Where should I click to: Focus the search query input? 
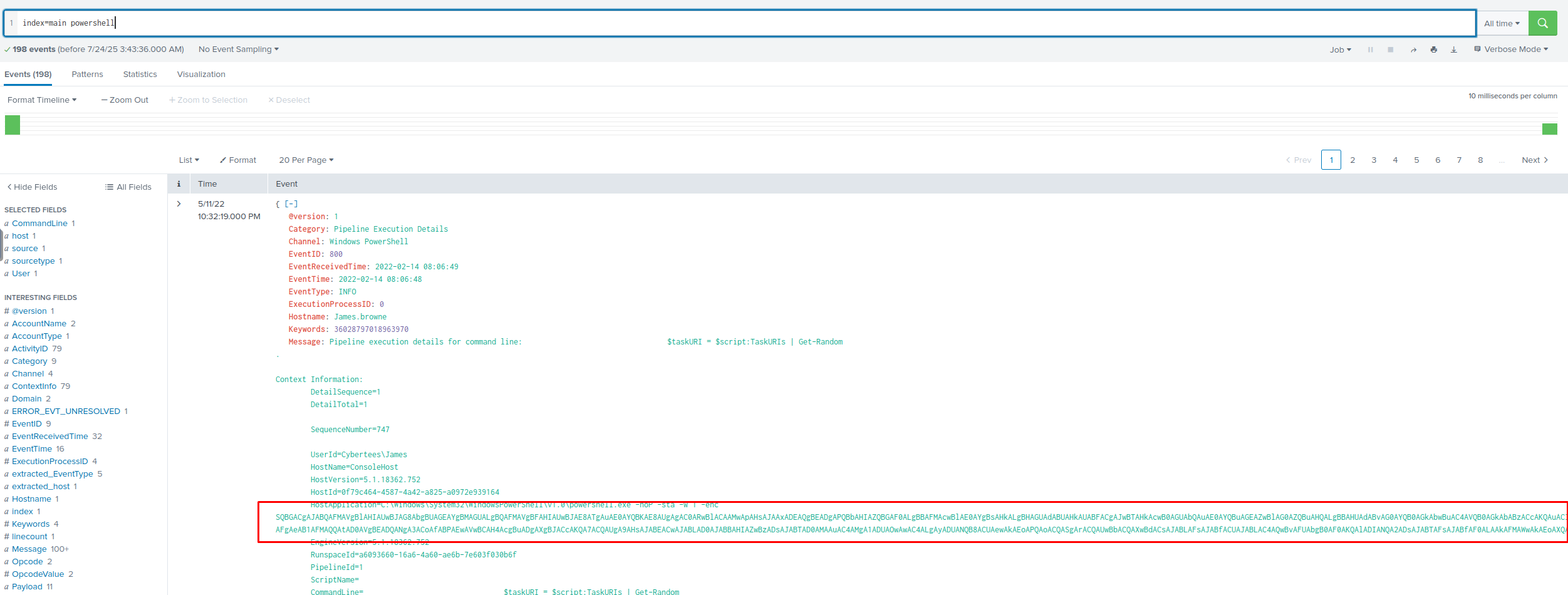[x=739, y=23]
